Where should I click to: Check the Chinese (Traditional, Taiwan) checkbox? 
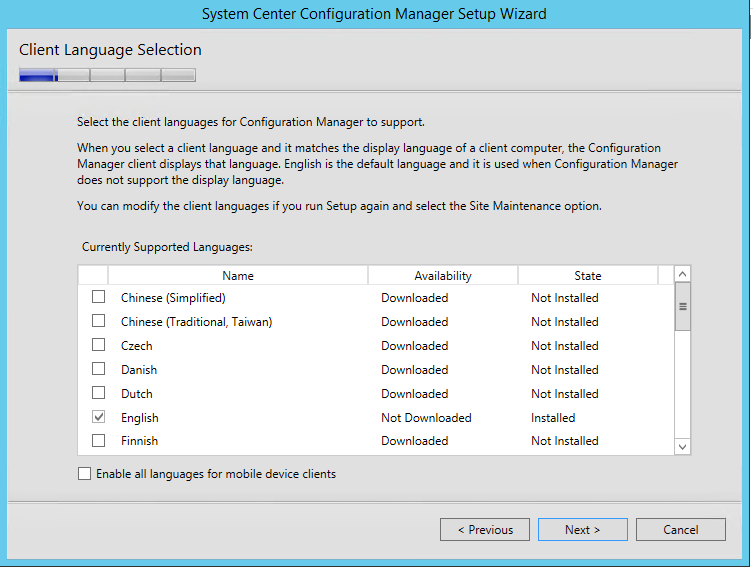pyautogui.click(x=98, y=321)
